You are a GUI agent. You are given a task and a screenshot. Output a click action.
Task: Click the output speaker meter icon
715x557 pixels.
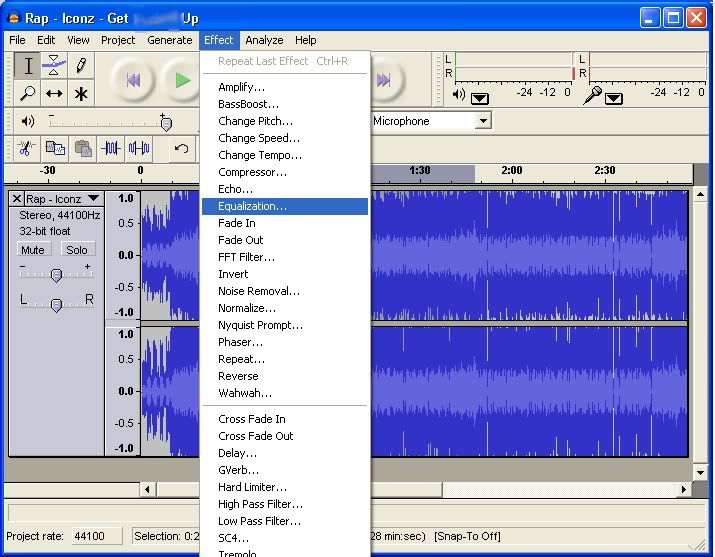pyautogui.click(x=459, y=94)
